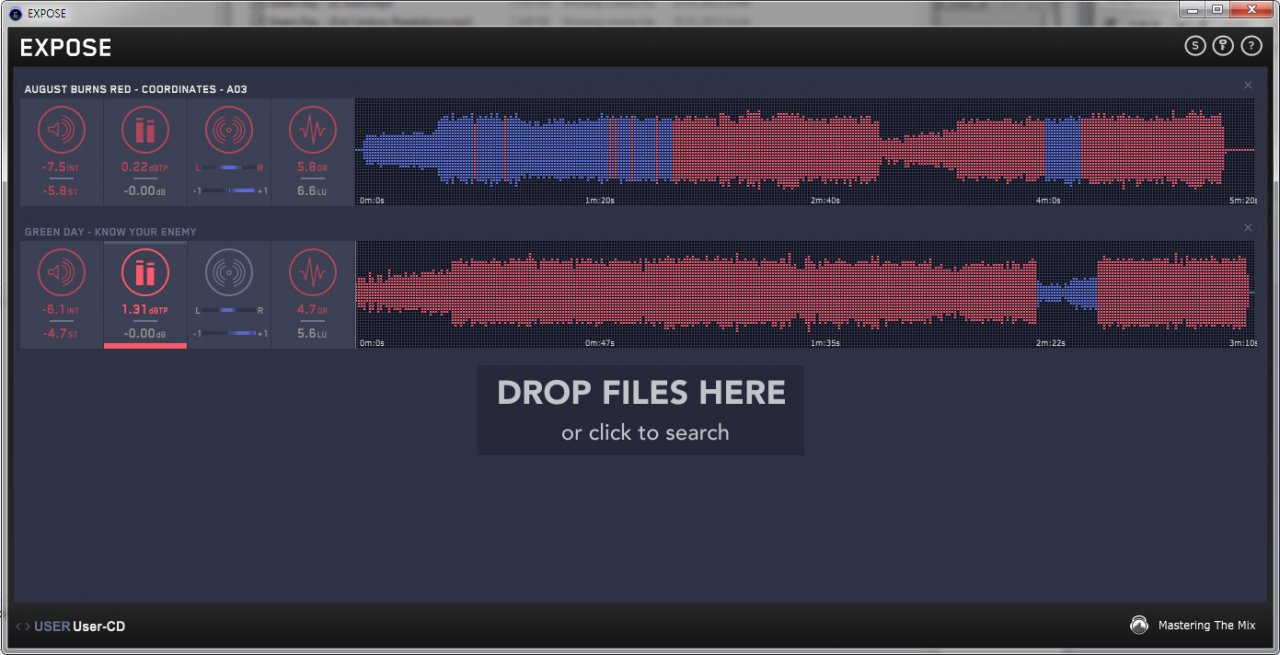Click the EXPOSE logo in the header
The image size is (1280, 655).
66,47
